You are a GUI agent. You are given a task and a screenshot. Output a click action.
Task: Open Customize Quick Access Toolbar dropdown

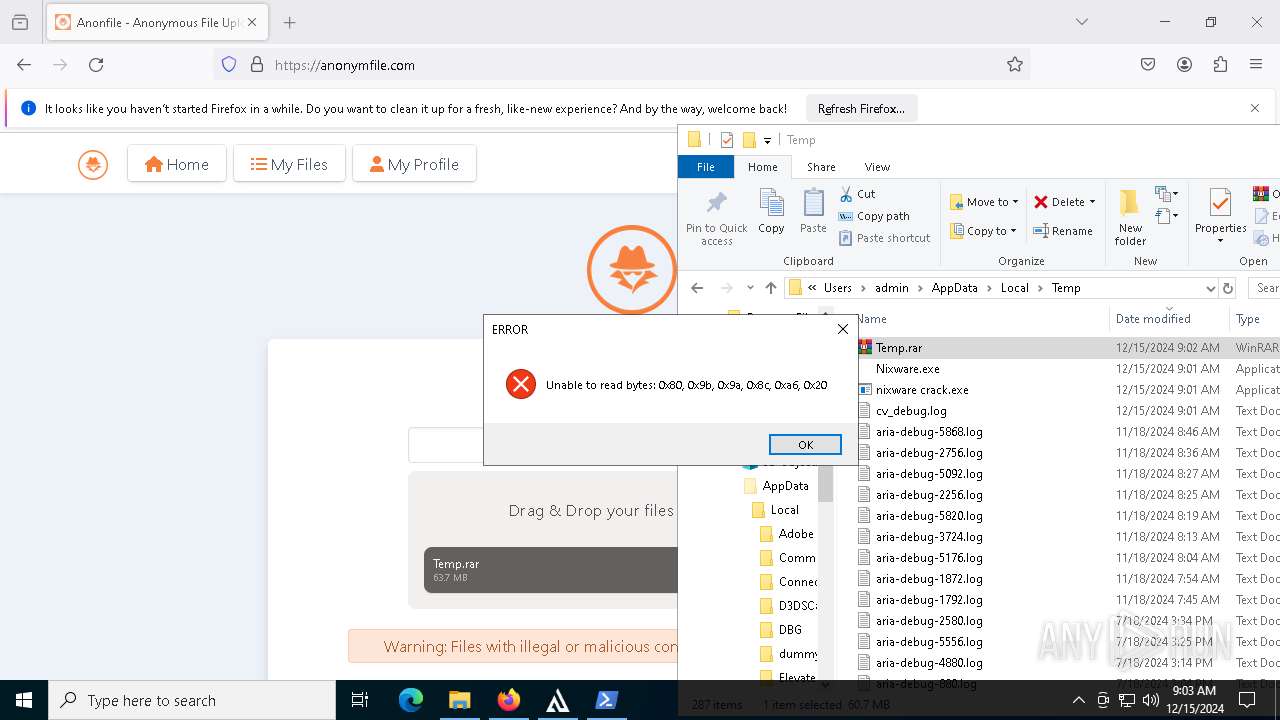pos(767,140)
